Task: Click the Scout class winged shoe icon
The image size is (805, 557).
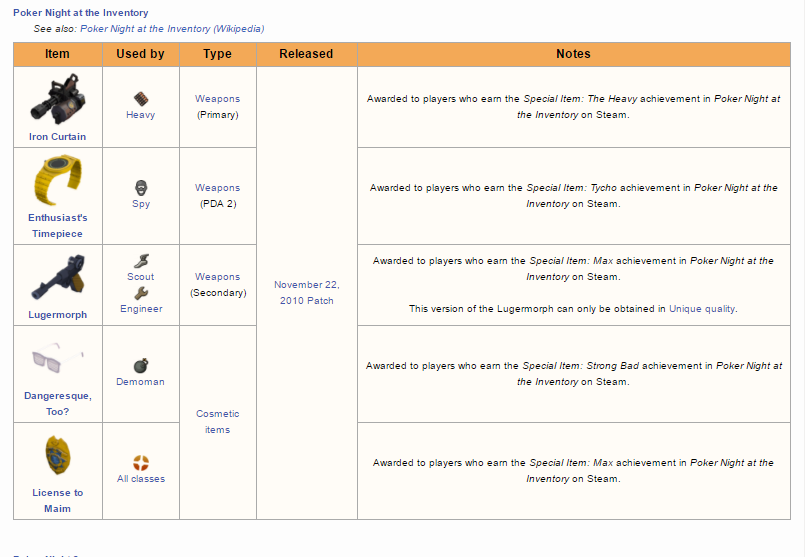Action: 141,261
